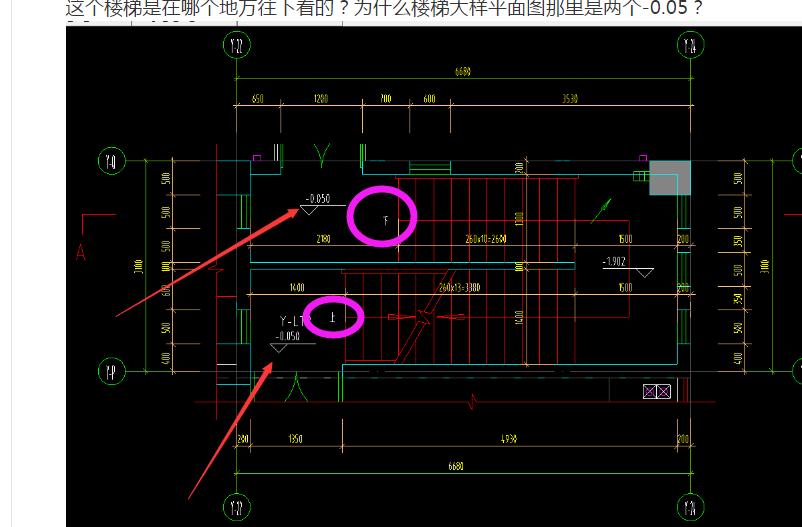
Task: Click the 600 dimension in top row
Action: pyautogui.click(x=430, y=99)
